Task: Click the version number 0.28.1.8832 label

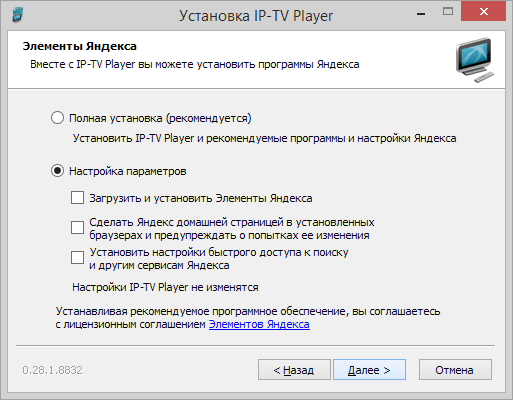Action: click(52, 370)
